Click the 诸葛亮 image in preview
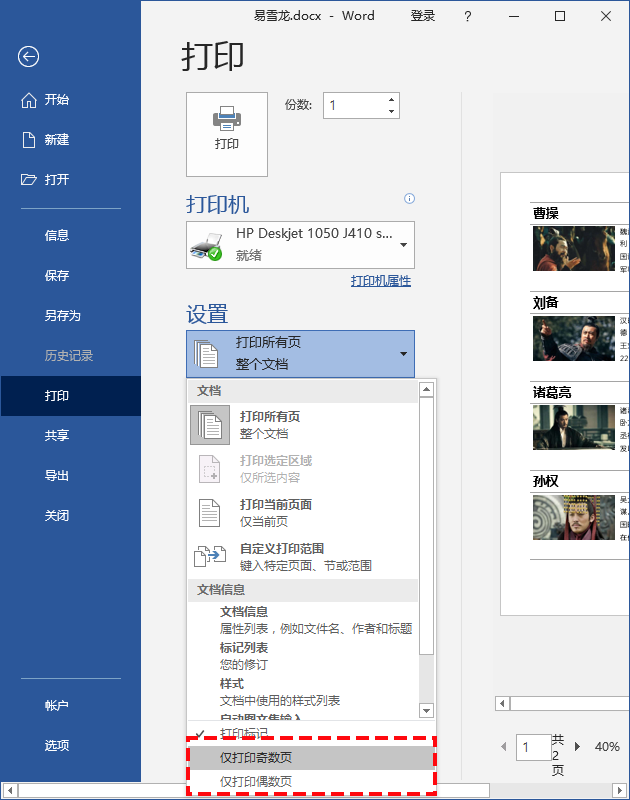The width and height of the screenshot is (630, 800). [574, 428]
